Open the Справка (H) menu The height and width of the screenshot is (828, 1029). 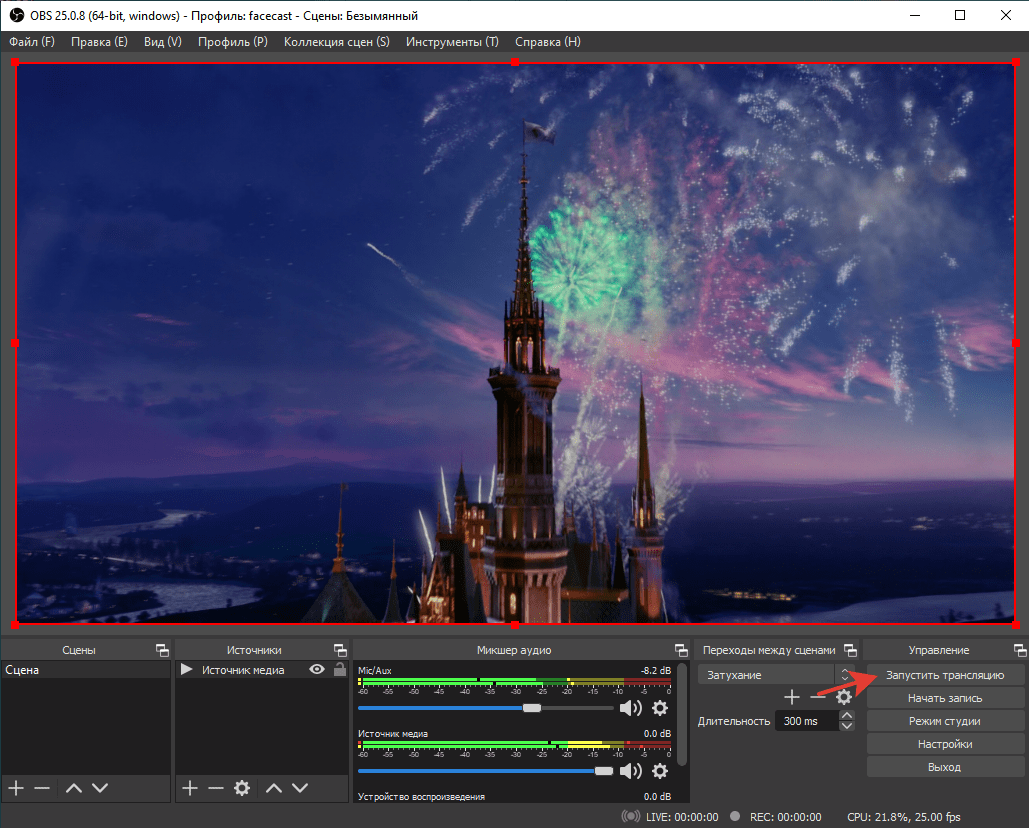(x=548, y=42)
